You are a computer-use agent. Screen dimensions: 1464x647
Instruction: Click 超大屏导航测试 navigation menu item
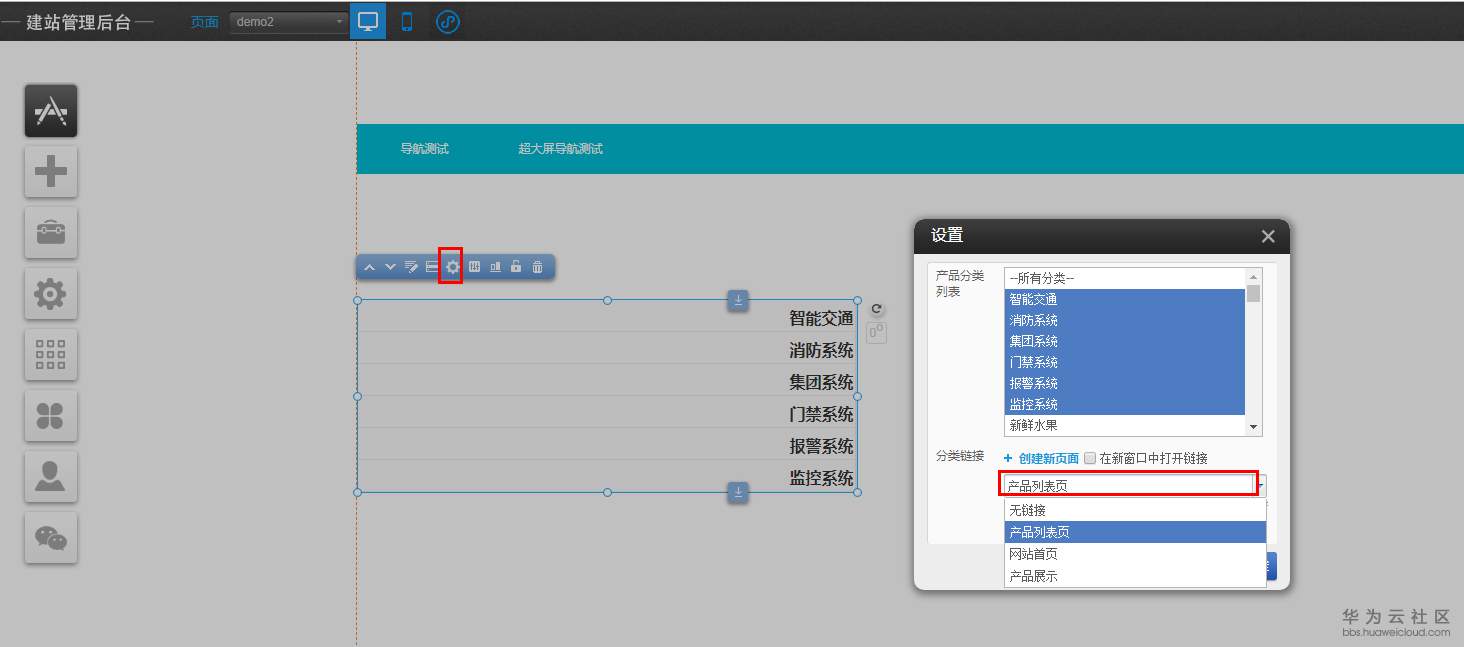point(561,149)
